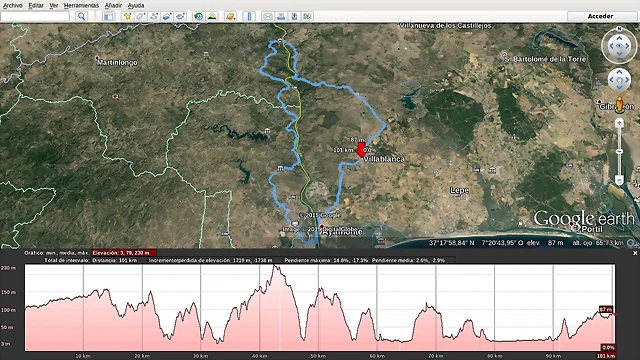Click the email envelope icon
The image size is (640, 360).
coord(268,16)
